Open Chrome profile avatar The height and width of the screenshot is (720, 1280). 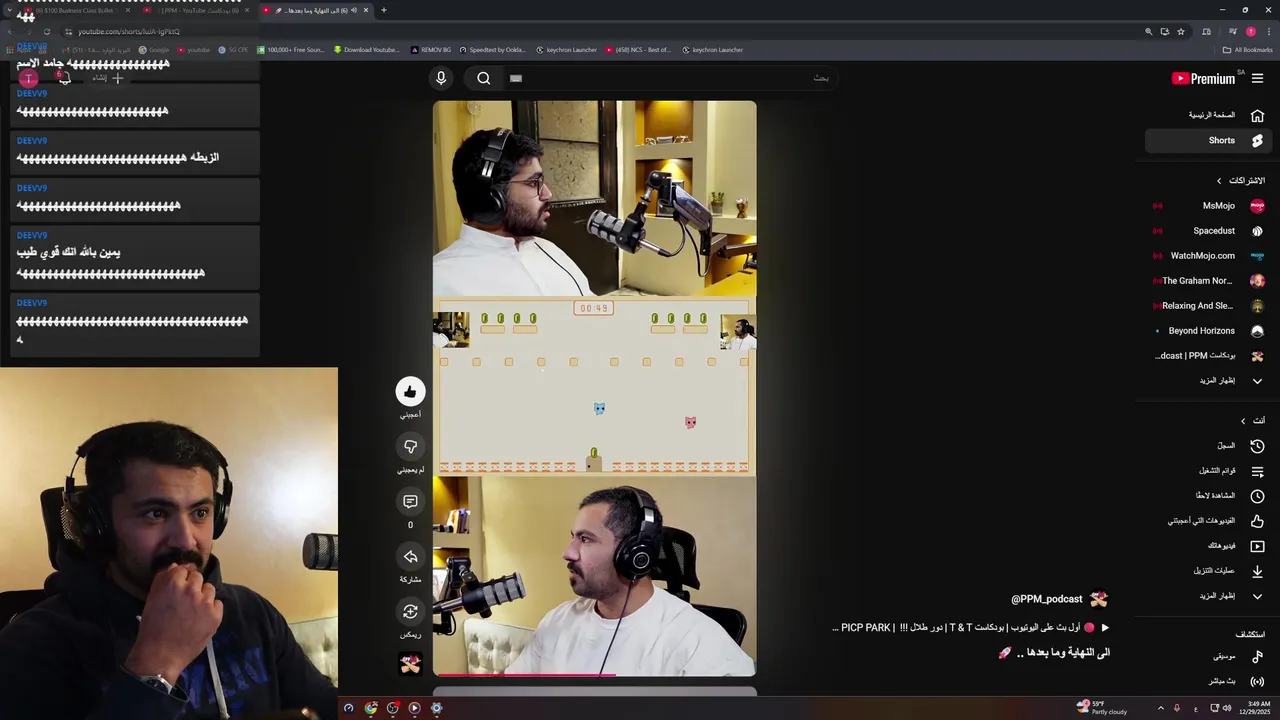(1250, 31)
